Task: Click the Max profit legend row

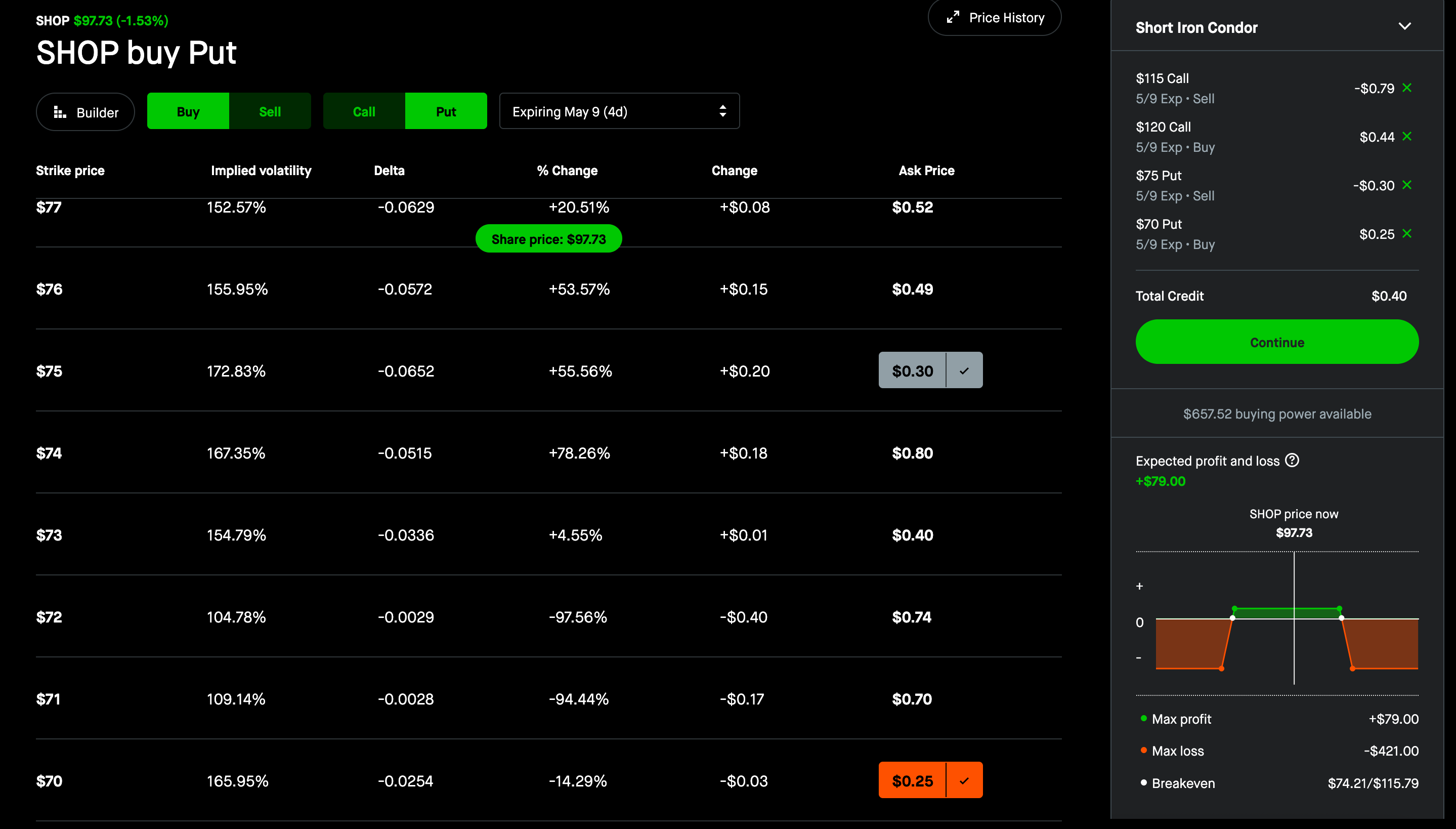Action: [x=1277, y=719]
